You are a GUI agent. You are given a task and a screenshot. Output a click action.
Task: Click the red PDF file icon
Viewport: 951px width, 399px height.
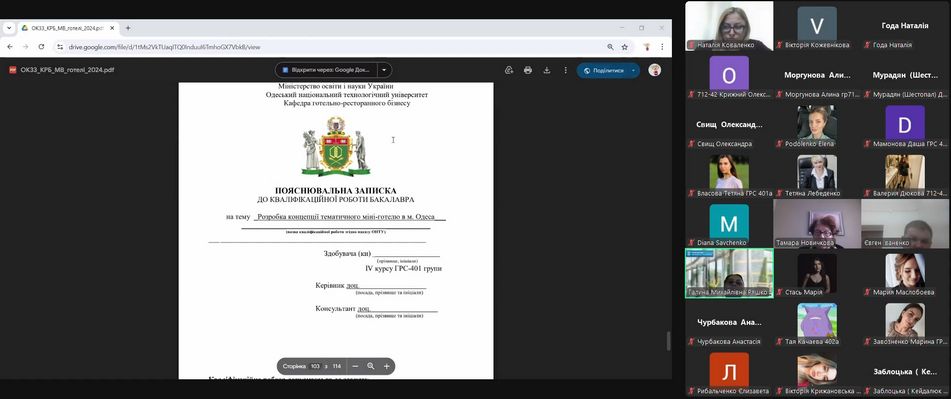click(x=12, y=70)
